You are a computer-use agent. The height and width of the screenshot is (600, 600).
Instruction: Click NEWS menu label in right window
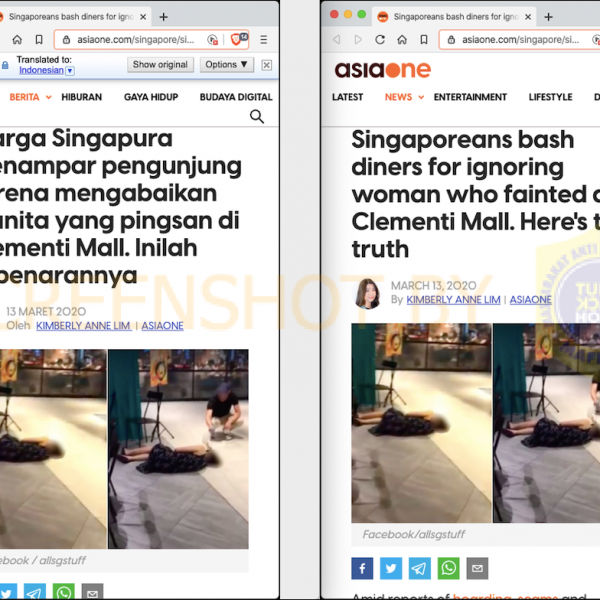pos(398,97)
